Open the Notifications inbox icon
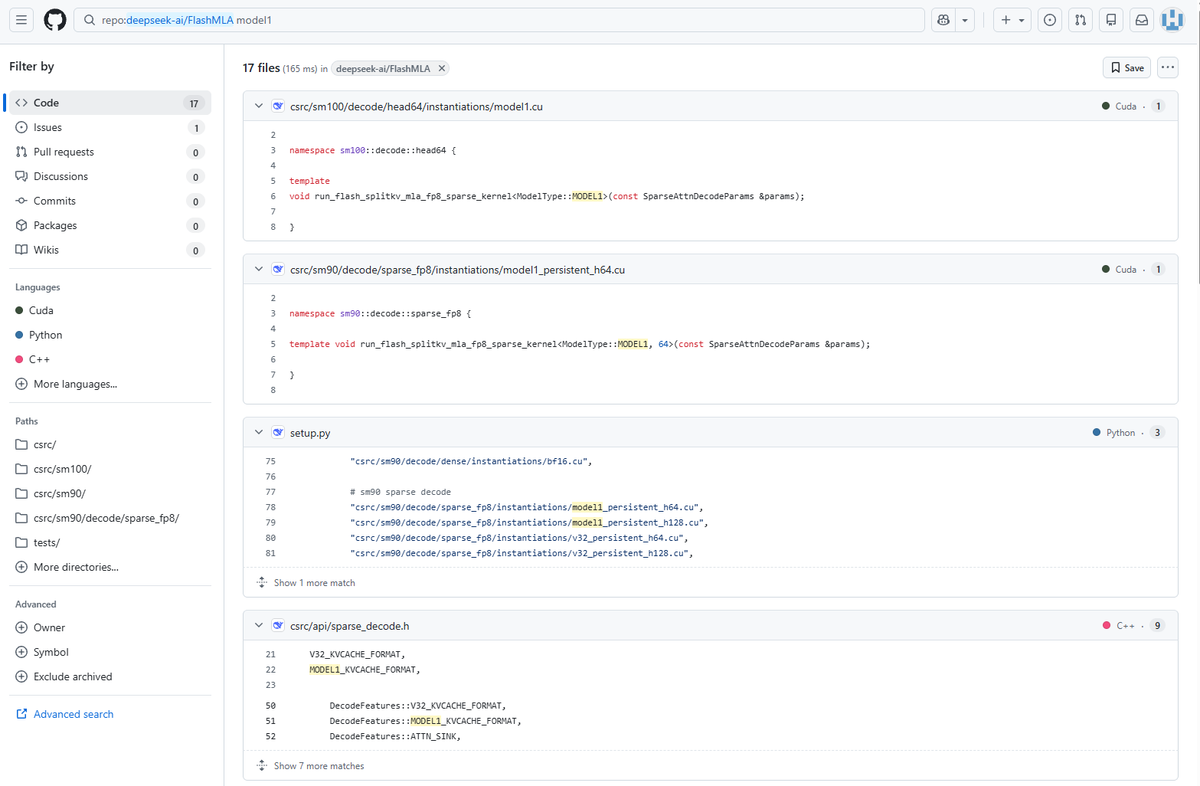This screenshot has width=1200, height=786. coord(1141,20)
